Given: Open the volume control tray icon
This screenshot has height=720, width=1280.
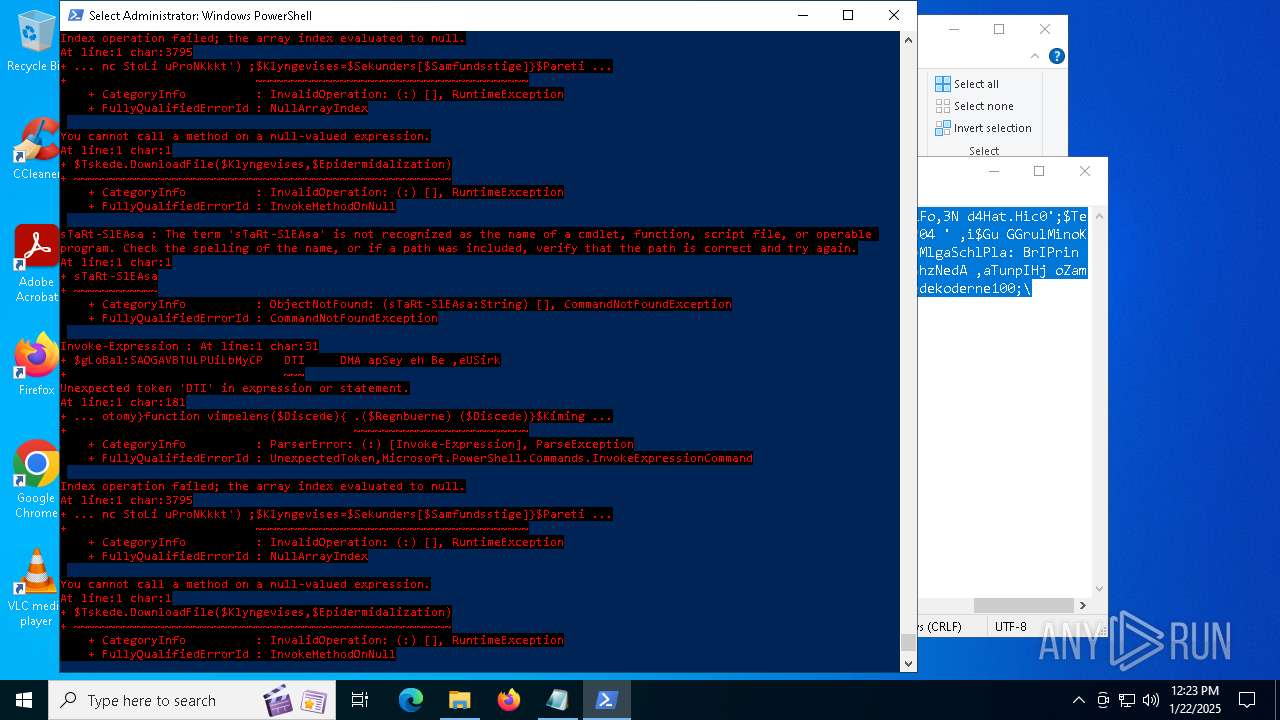Looking at the screenshot, I should 1151,700.
